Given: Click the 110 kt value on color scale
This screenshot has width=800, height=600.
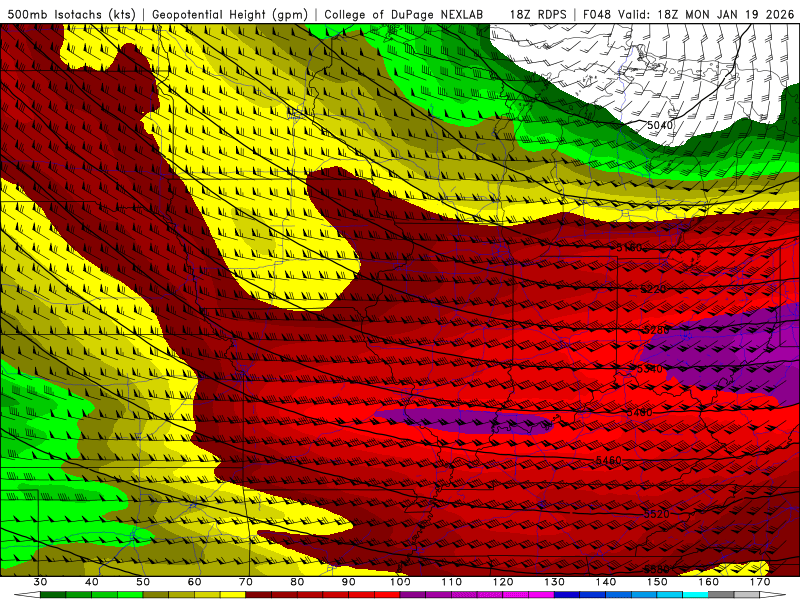Looking at the screenshot, I should click(452, 582).
